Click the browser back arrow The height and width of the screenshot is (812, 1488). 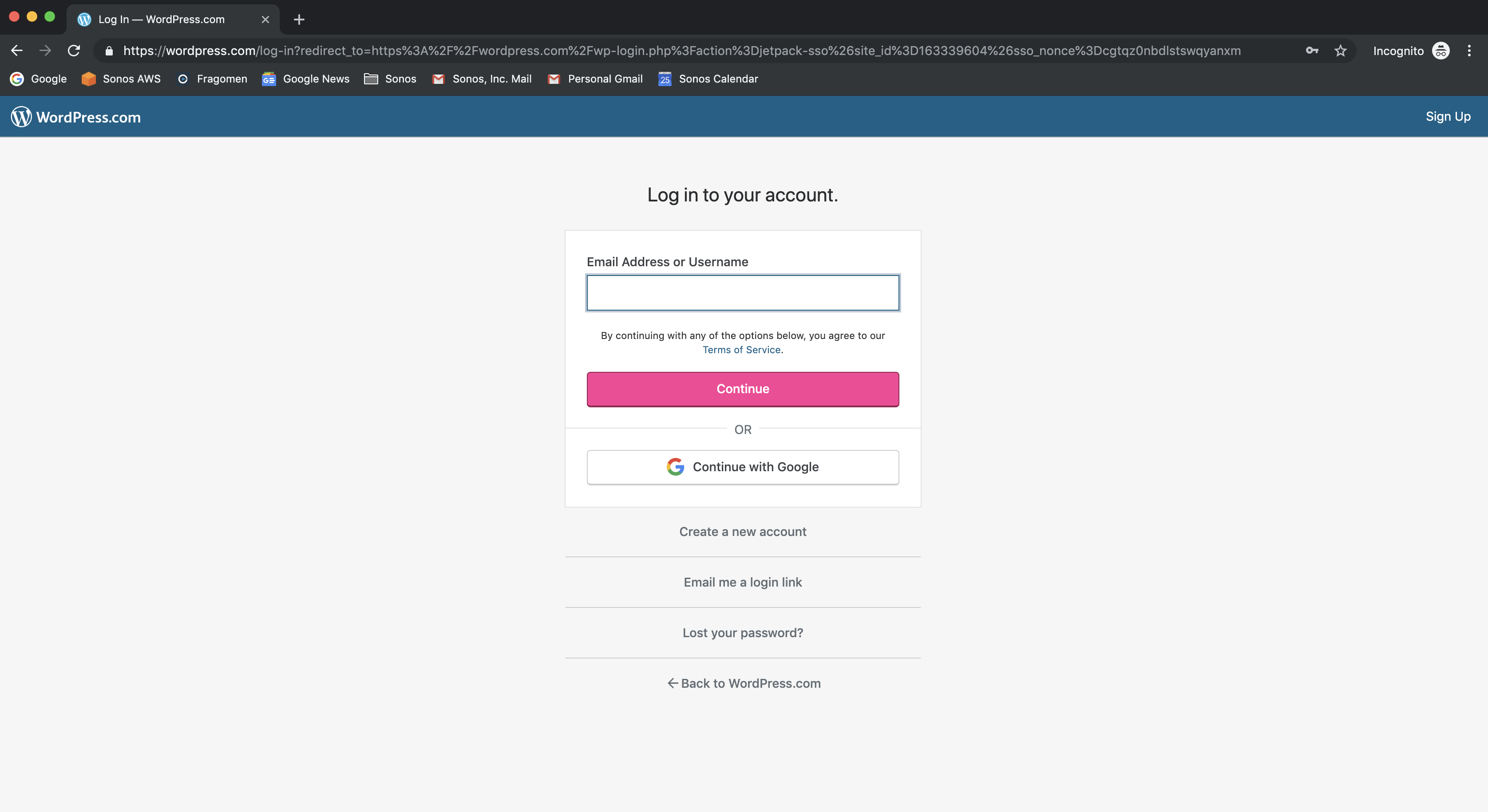17,51
